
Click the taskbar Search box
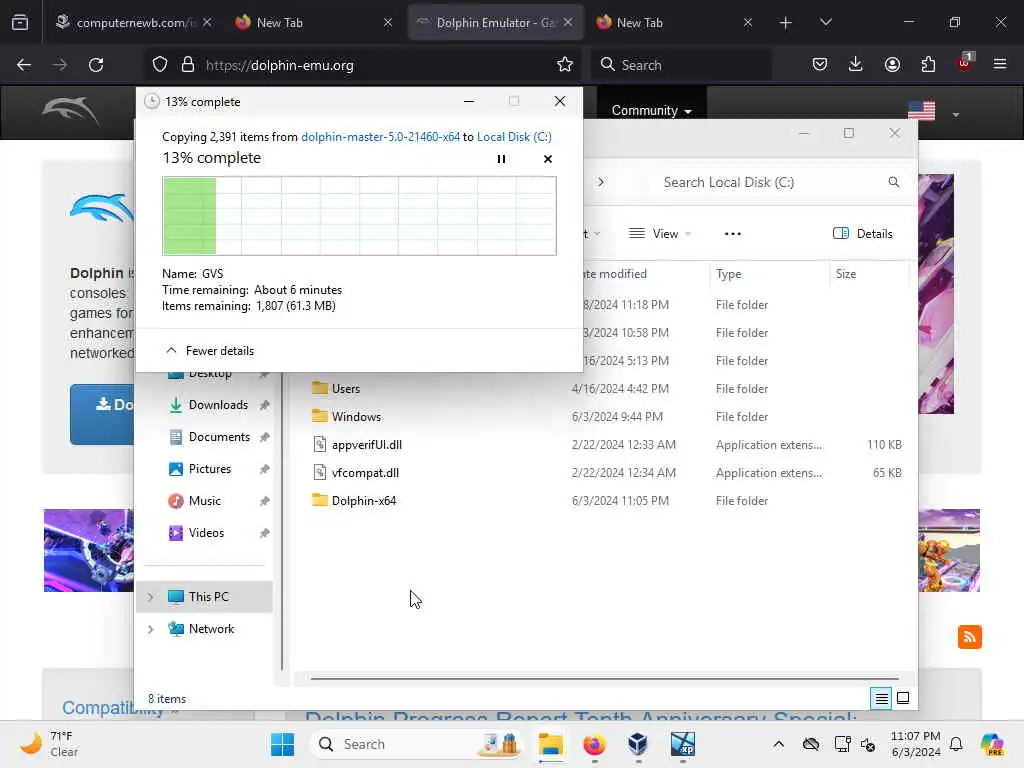418,744
